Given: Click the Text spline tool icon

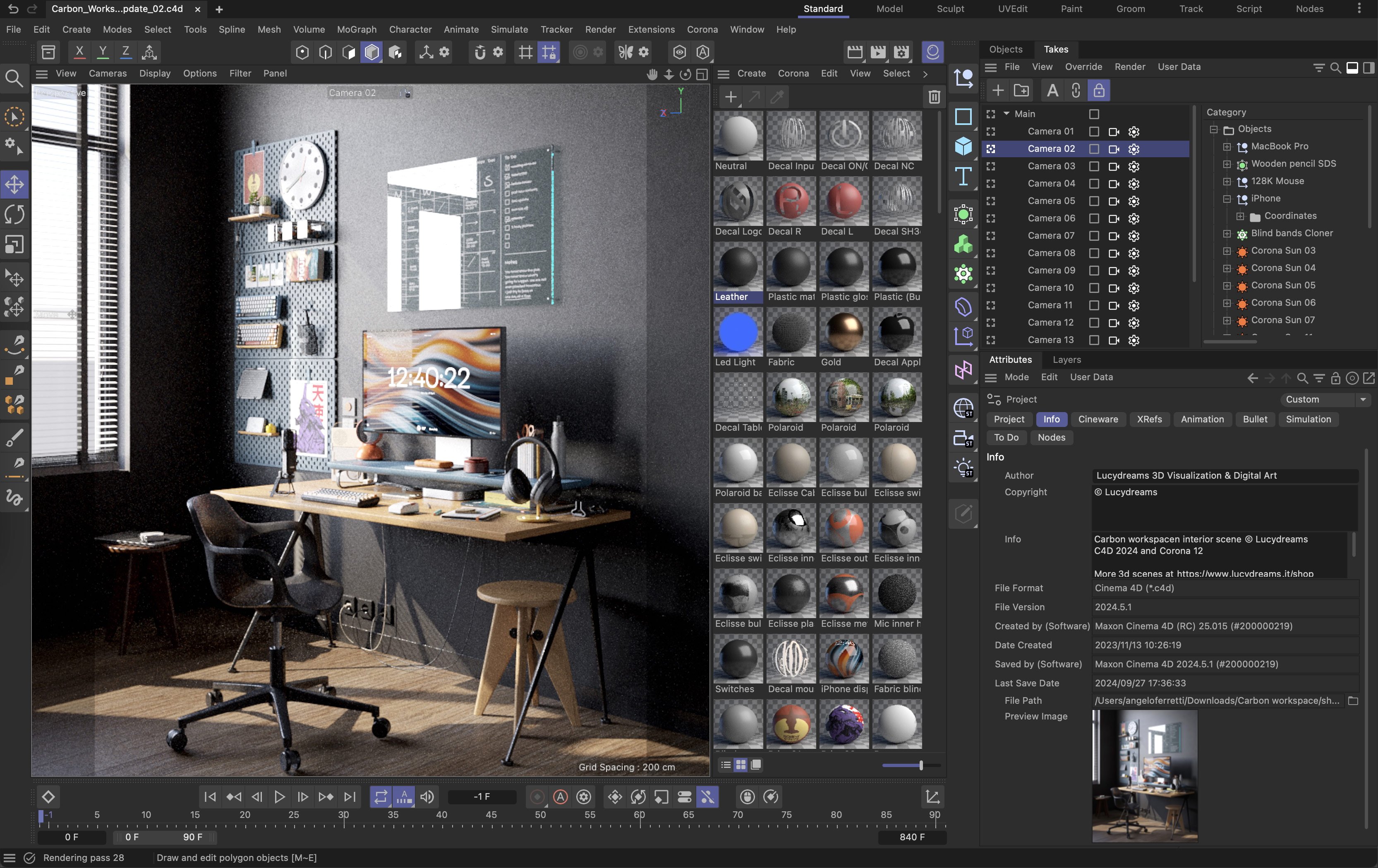Looking at the screenshot, I should (963, 177).
